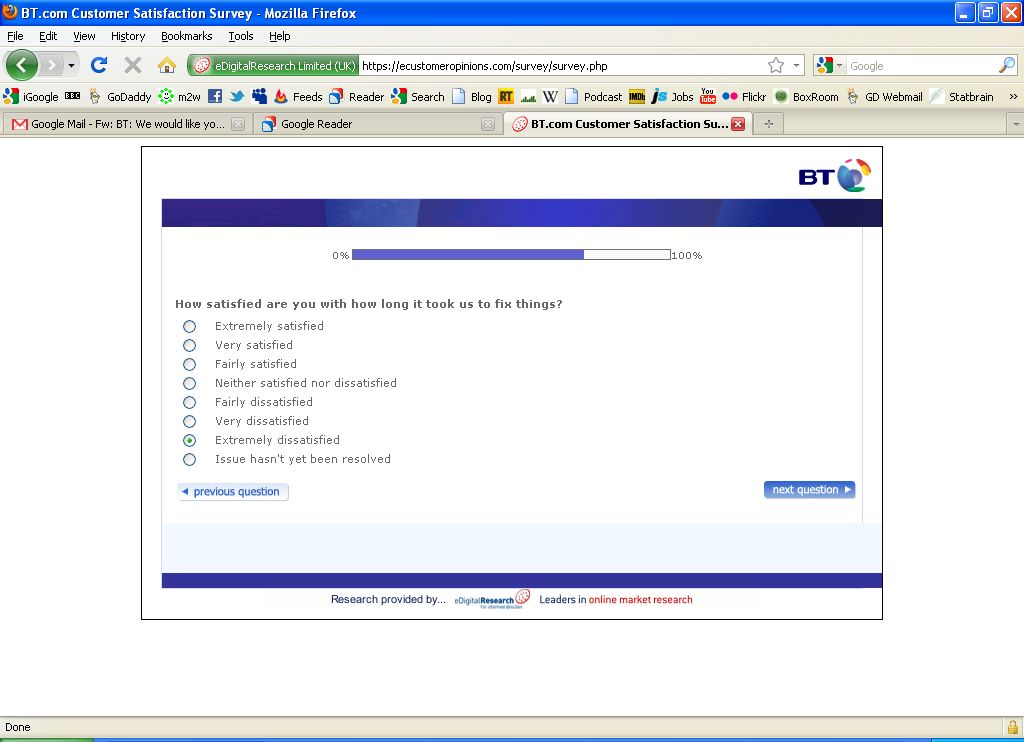The image size is (1024, 742).
Task: Open the Wikipedia W bookmark
Action: point(550,97)
